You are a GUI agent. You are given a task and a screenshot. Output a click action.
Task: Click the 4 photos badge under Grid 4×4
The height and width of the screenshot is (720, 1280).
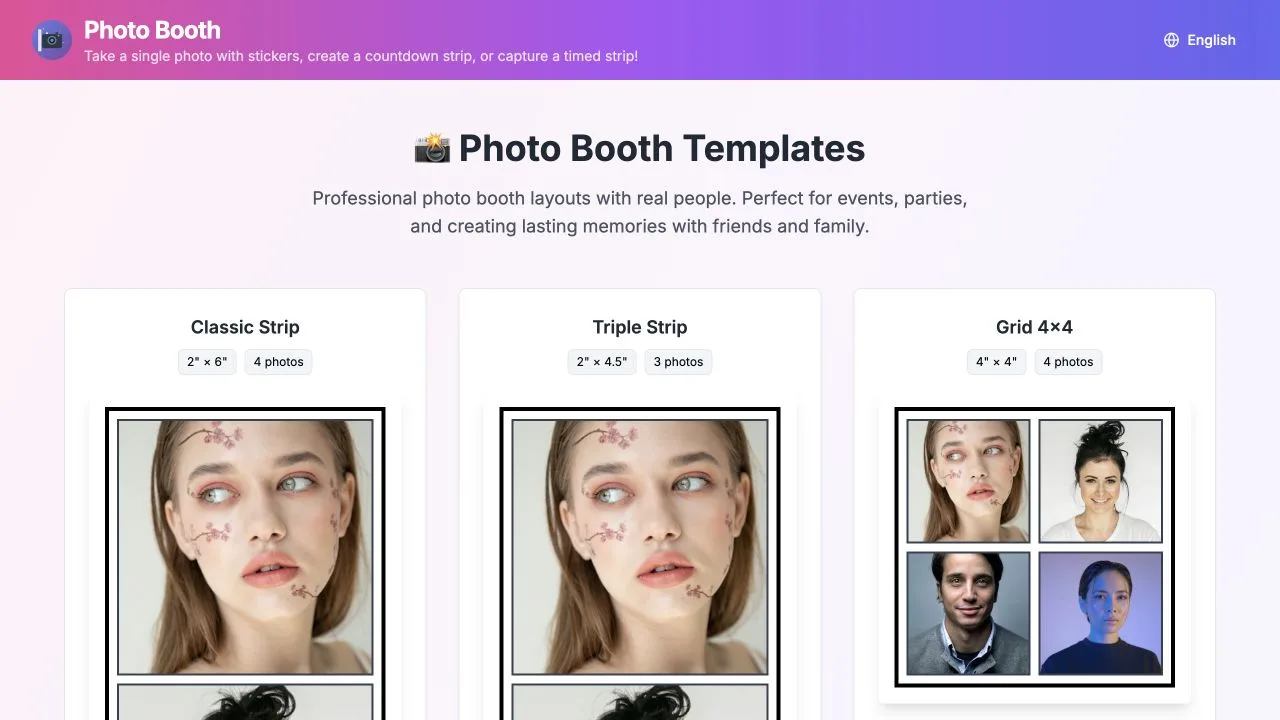pos(1068,362)
